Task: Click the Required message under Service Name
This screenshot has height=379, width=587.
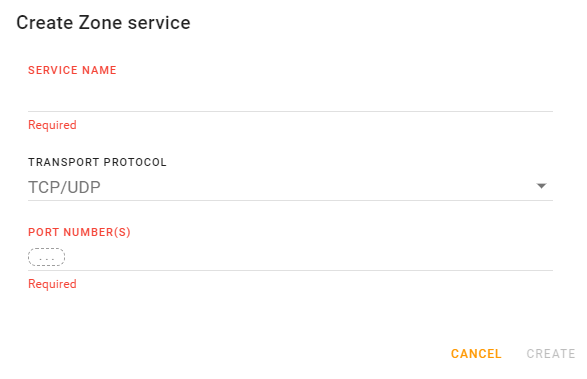Action: pyautogui.click(x=52, y=125)
